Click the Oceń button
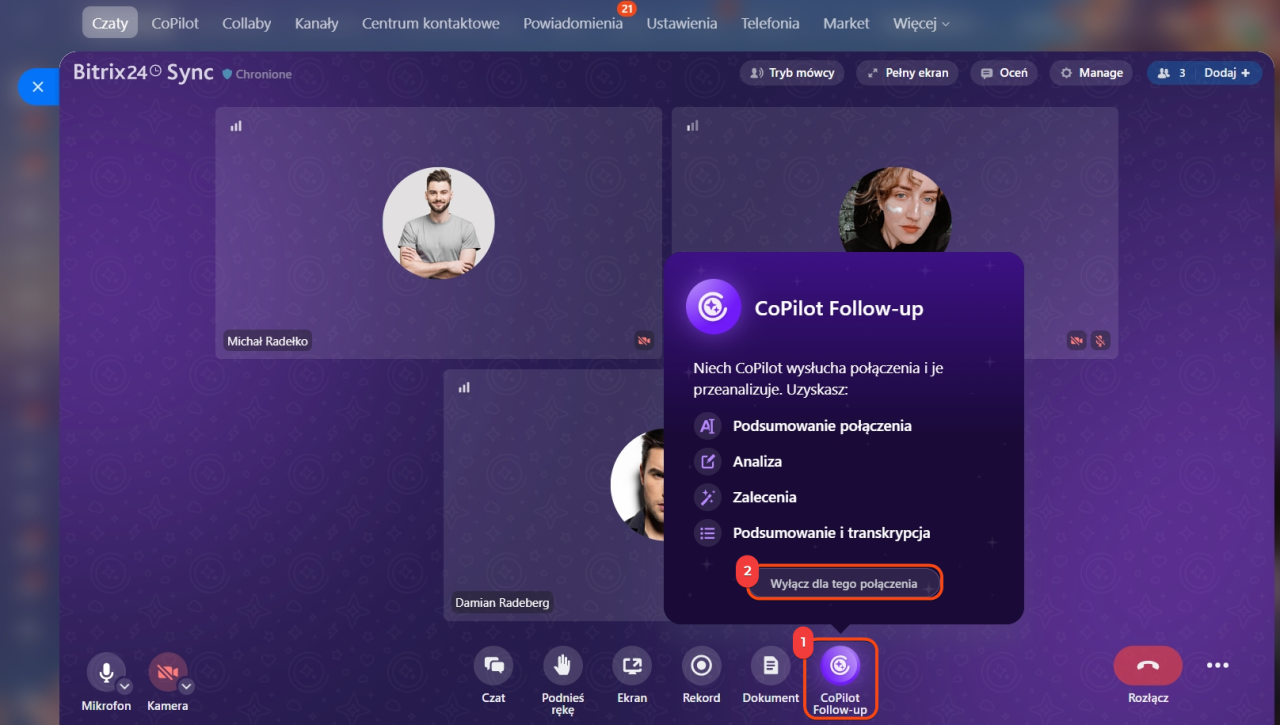 tap(1004, 73)
